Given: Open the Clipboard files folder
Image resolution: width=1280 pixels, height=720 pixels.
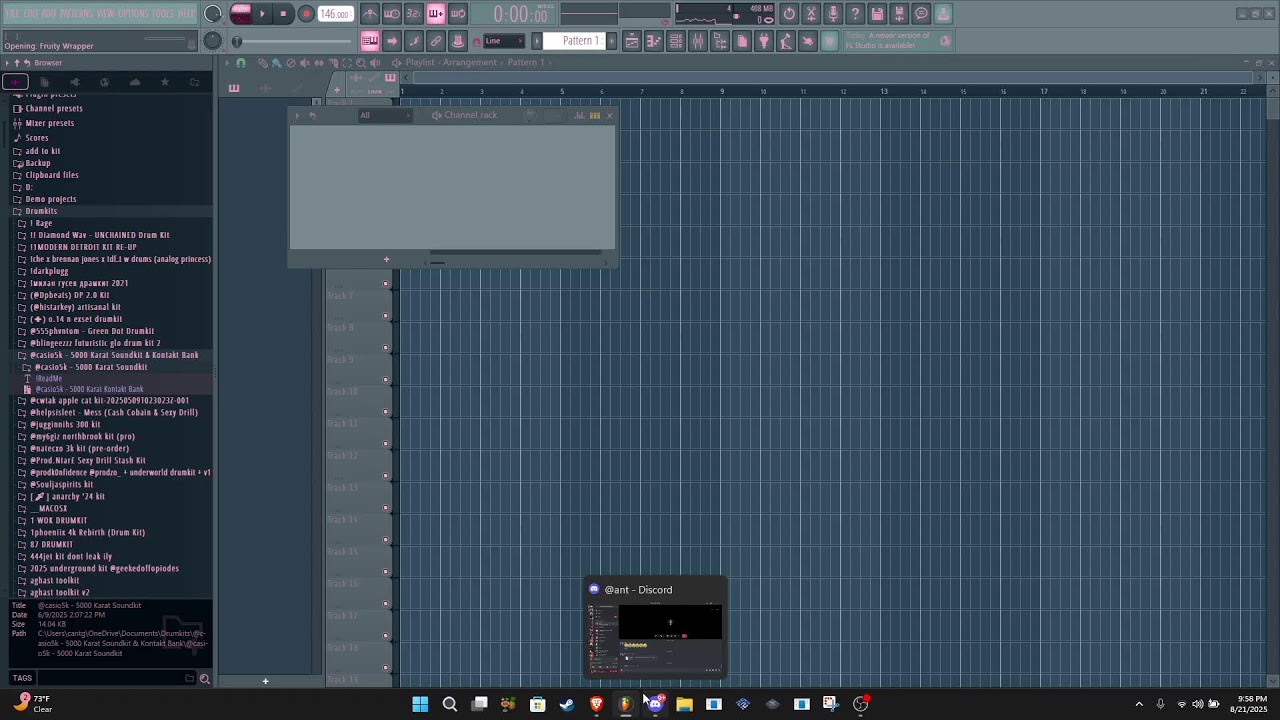Looking at the screenshot, I should click(52, 175).
